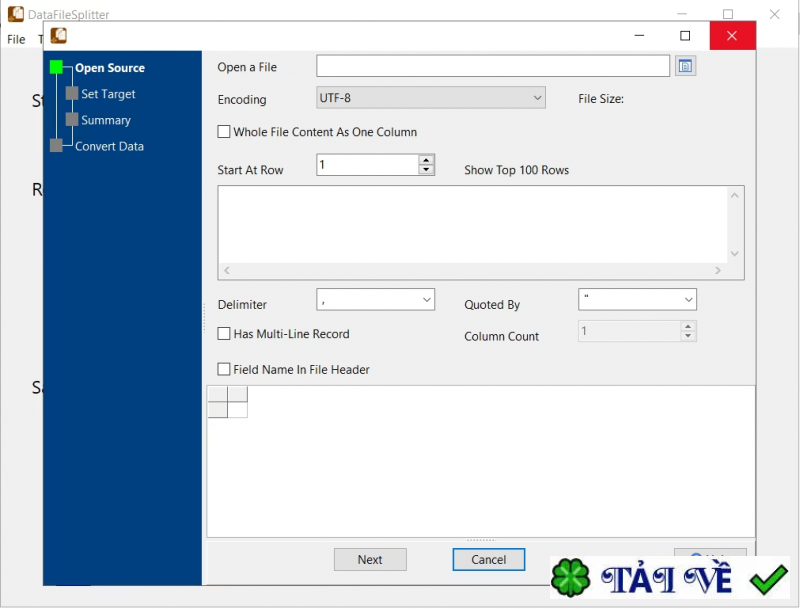The width and height of the screenshot is (800, 609).
Task: Open the file browse icon next to Open a File
Action: pos(684,66)
